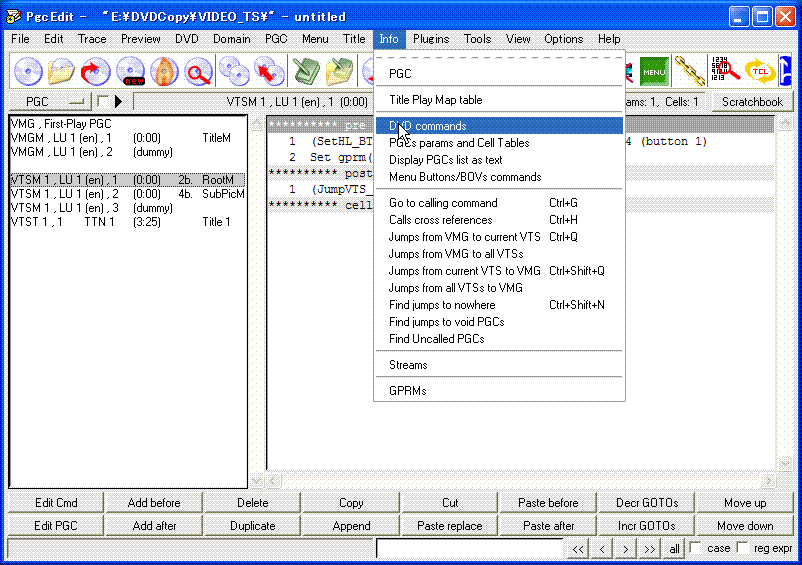Select 'GPRMs' in Info menu
This screenshot has height=565, width=802.
click(x=499, y=391)
